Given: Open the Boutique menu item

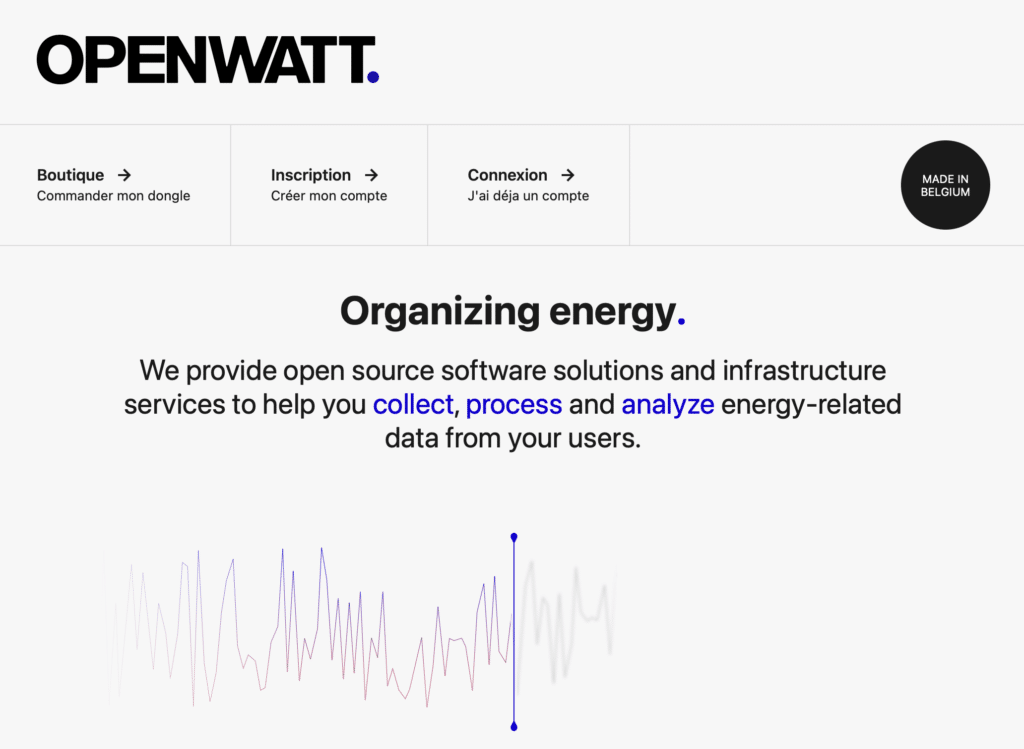Looking at the screenshot, I should (71, 175).
